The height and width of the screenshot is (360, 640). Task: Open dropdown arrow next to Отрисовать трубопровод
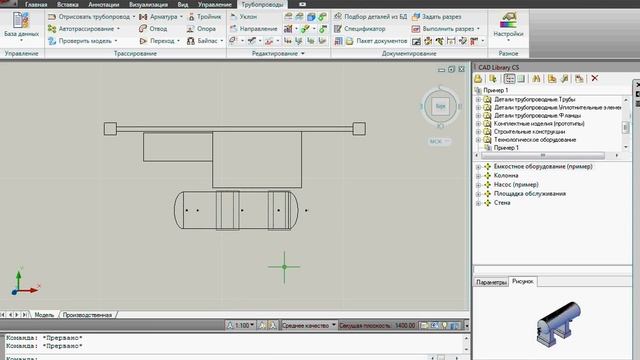point(134,17)
